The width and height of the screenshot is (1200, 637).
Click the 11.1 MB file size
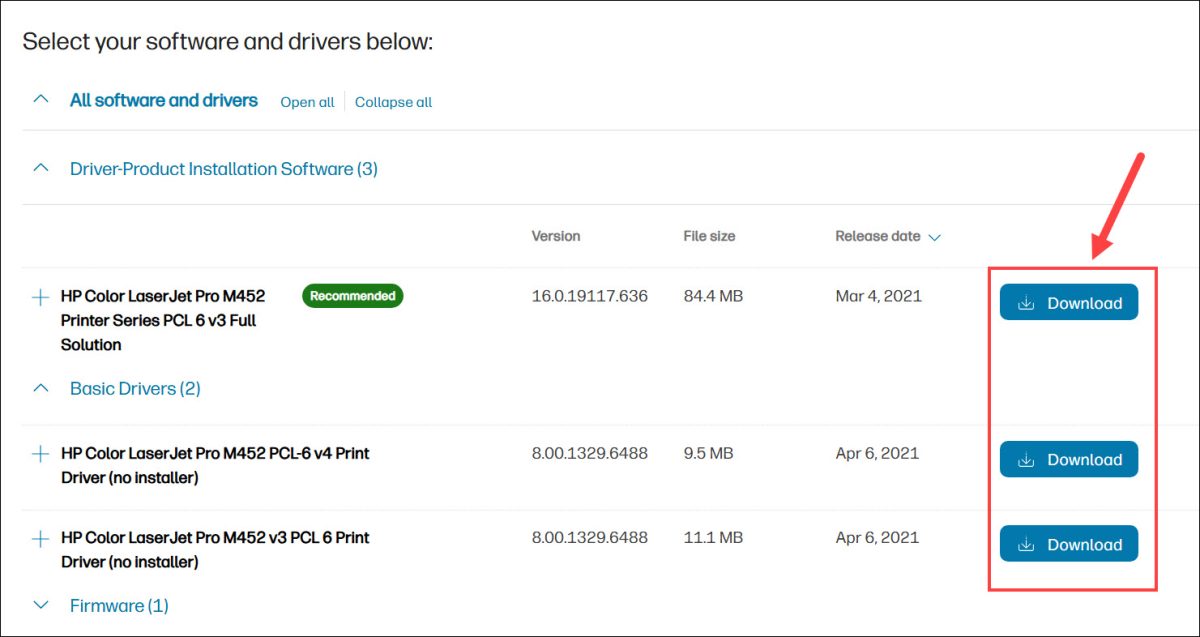tap(713, 537)
